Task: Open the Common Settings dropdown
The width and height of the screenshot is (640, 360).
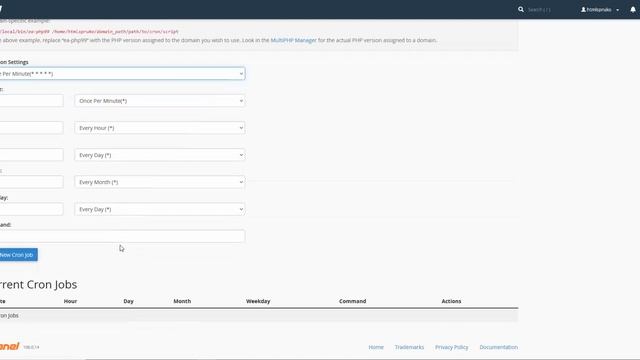Action: tap(122, 73)
